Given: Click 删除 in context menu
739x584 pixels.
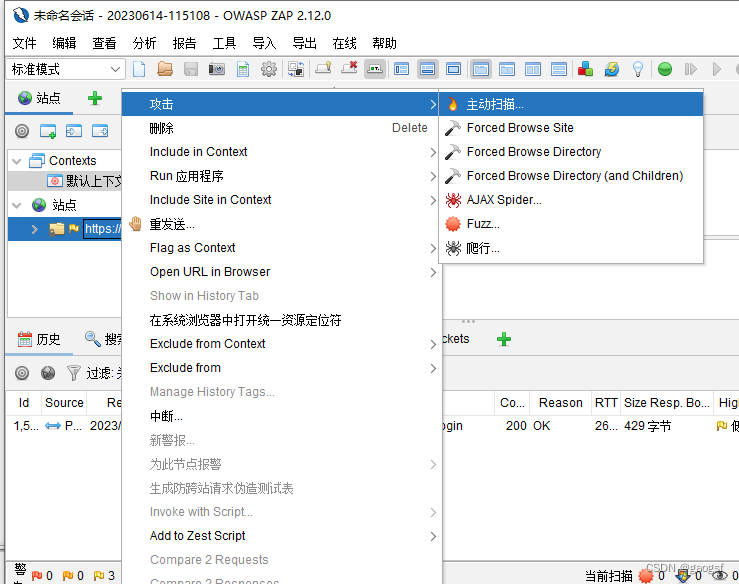Looking at the screenshot, I should (281, 128).
